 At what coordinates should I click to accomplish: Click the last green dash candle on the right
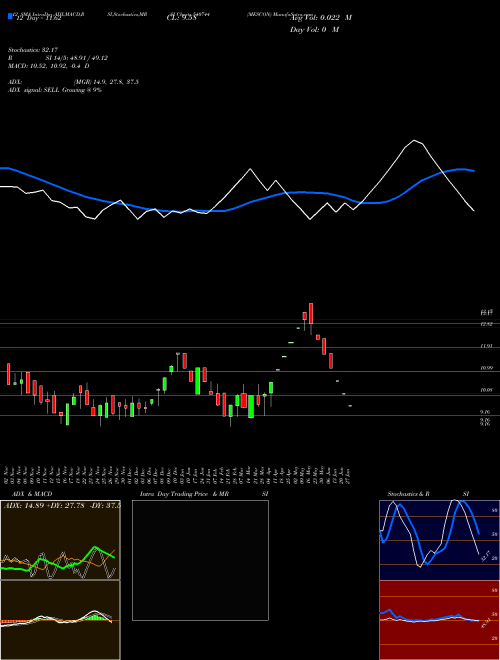coord(350,406)
